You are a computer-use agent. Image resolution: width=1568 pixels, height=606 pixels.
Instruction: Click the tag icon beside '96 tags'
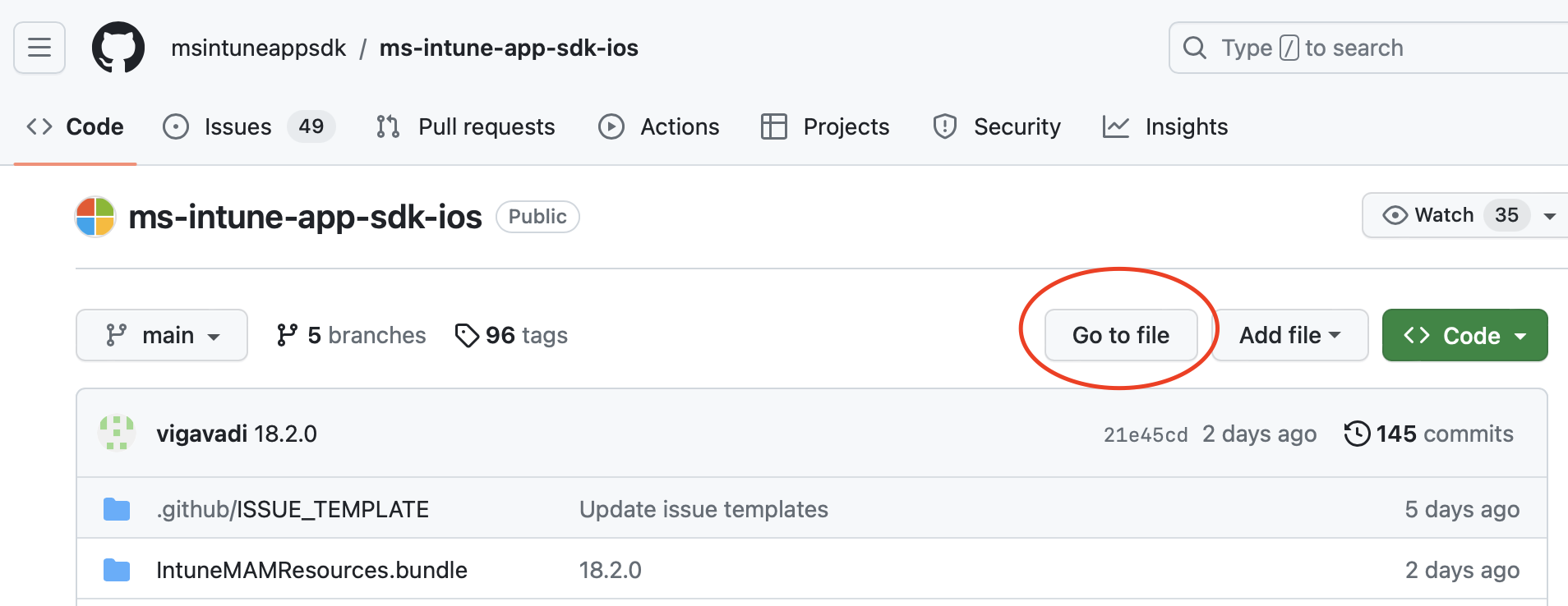coord(468,334)
